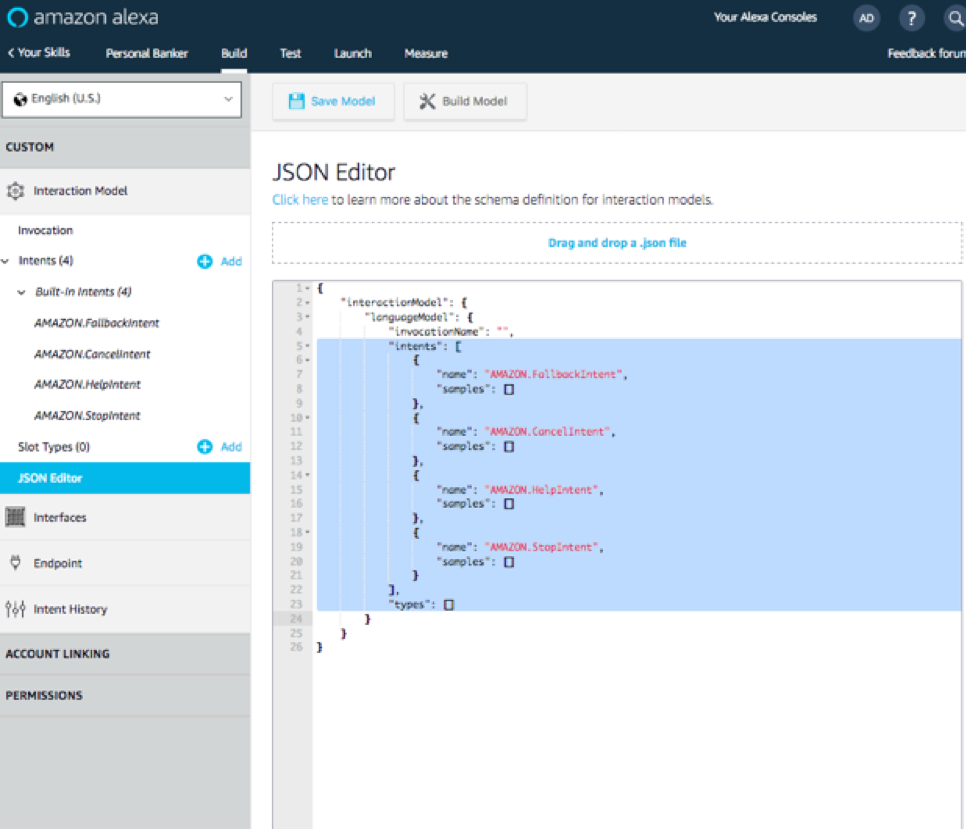The height and width of the screenshot is (829, 966).
Task: Fold the intents array at line 5
Action: click(307, 346)
